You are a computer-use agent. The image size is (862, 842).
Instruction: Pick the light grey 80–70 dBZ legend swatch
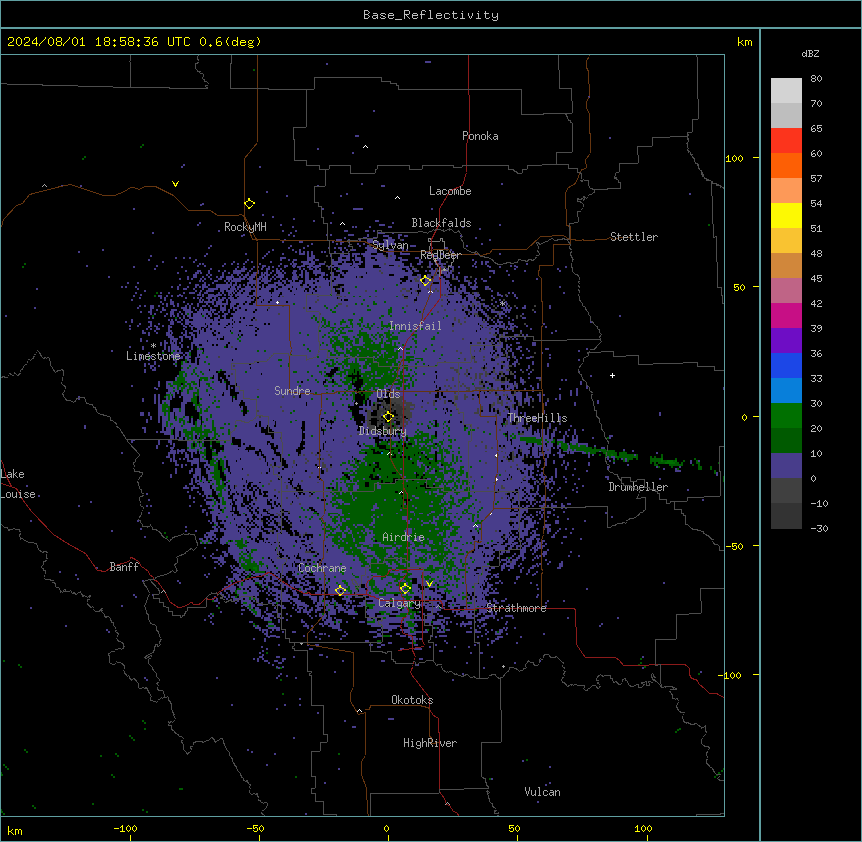pos(786,91)
